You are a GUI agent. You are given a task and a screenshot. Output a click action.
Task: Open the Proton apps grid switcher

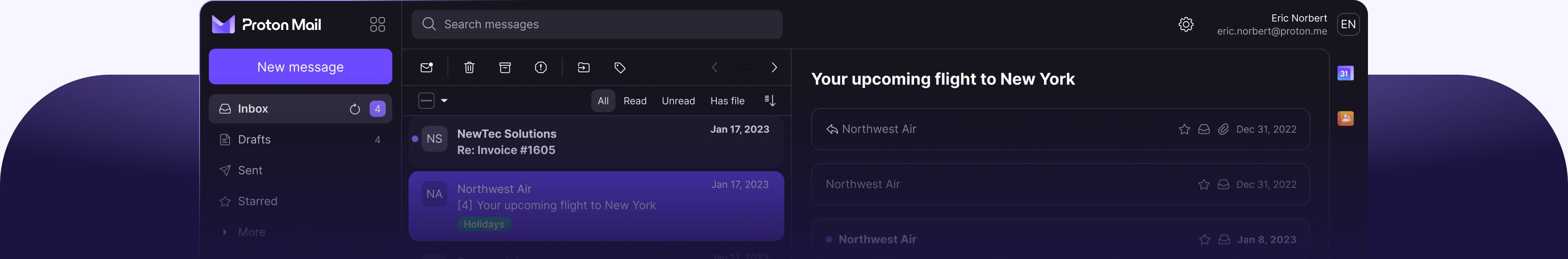tap(377, 24)
